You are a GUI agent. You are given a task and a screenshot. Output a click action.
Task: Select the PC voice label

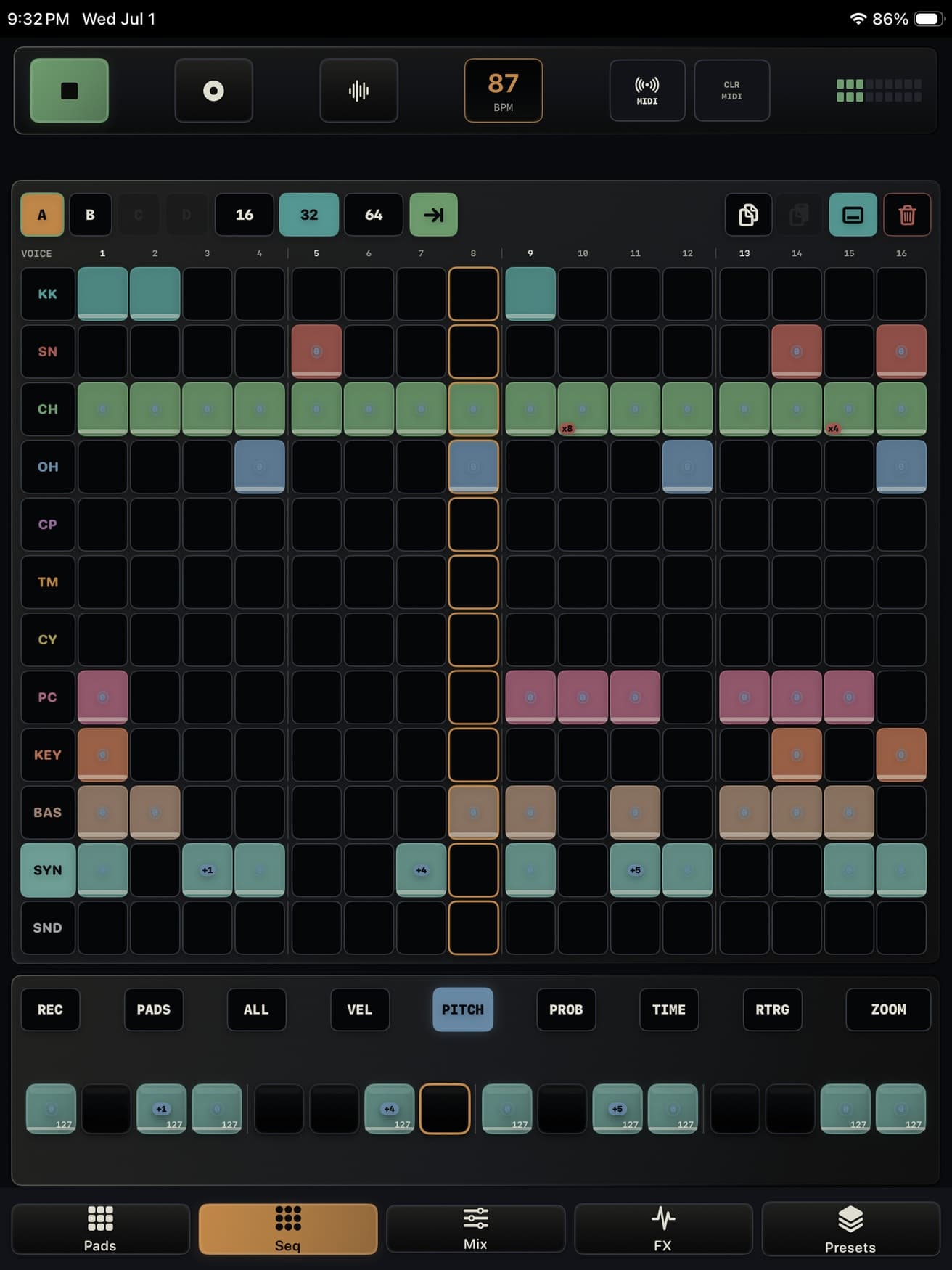[48, 697]
